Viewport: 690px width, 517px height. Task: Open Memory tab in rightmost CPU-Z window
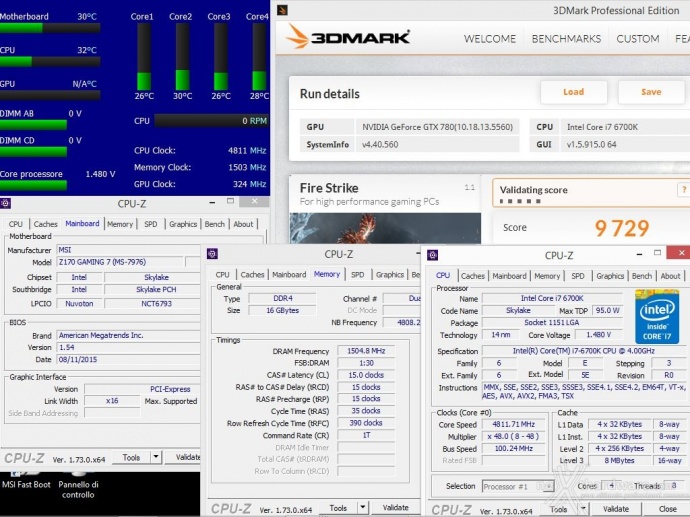point(547,276)
